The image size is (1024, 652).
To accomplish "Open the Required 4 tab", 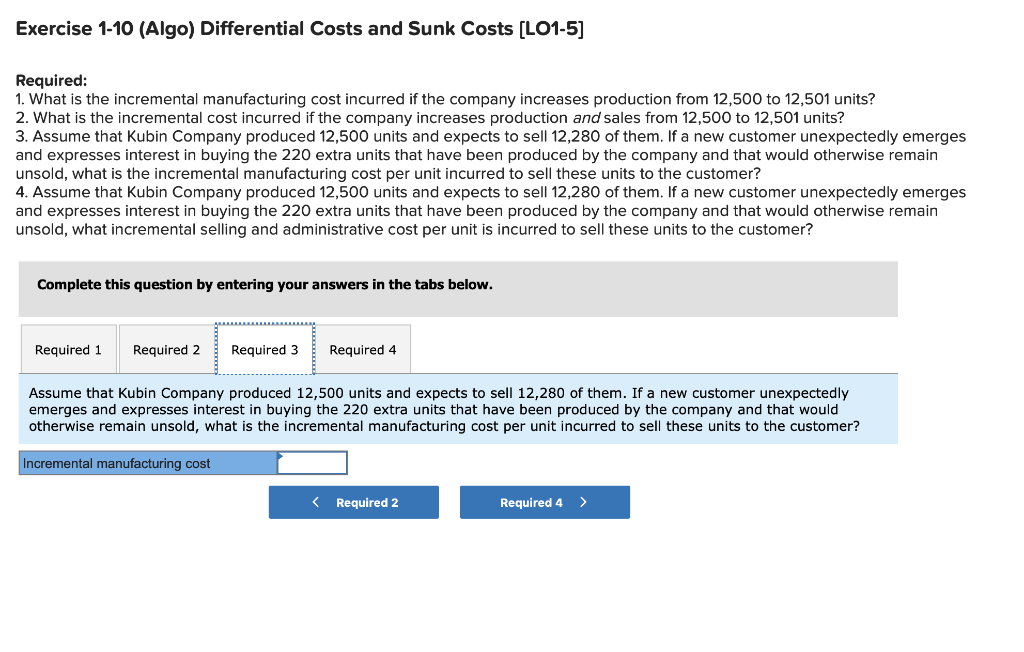I will tap(363, 349).
